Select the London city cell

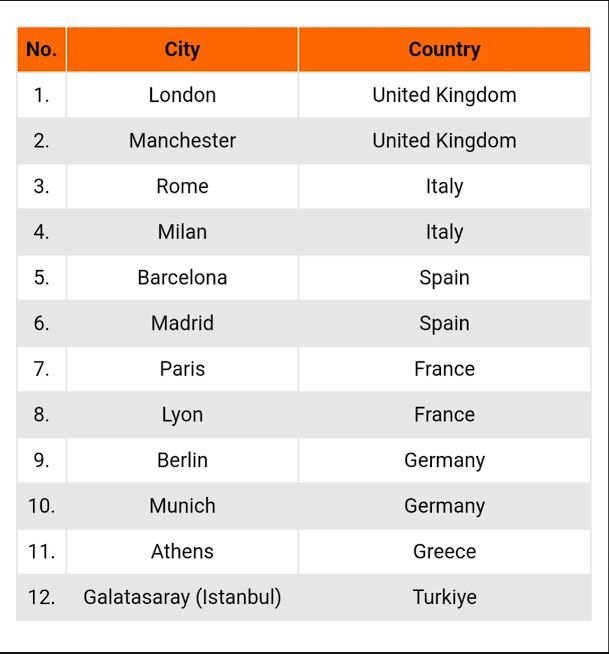[182, 95]
